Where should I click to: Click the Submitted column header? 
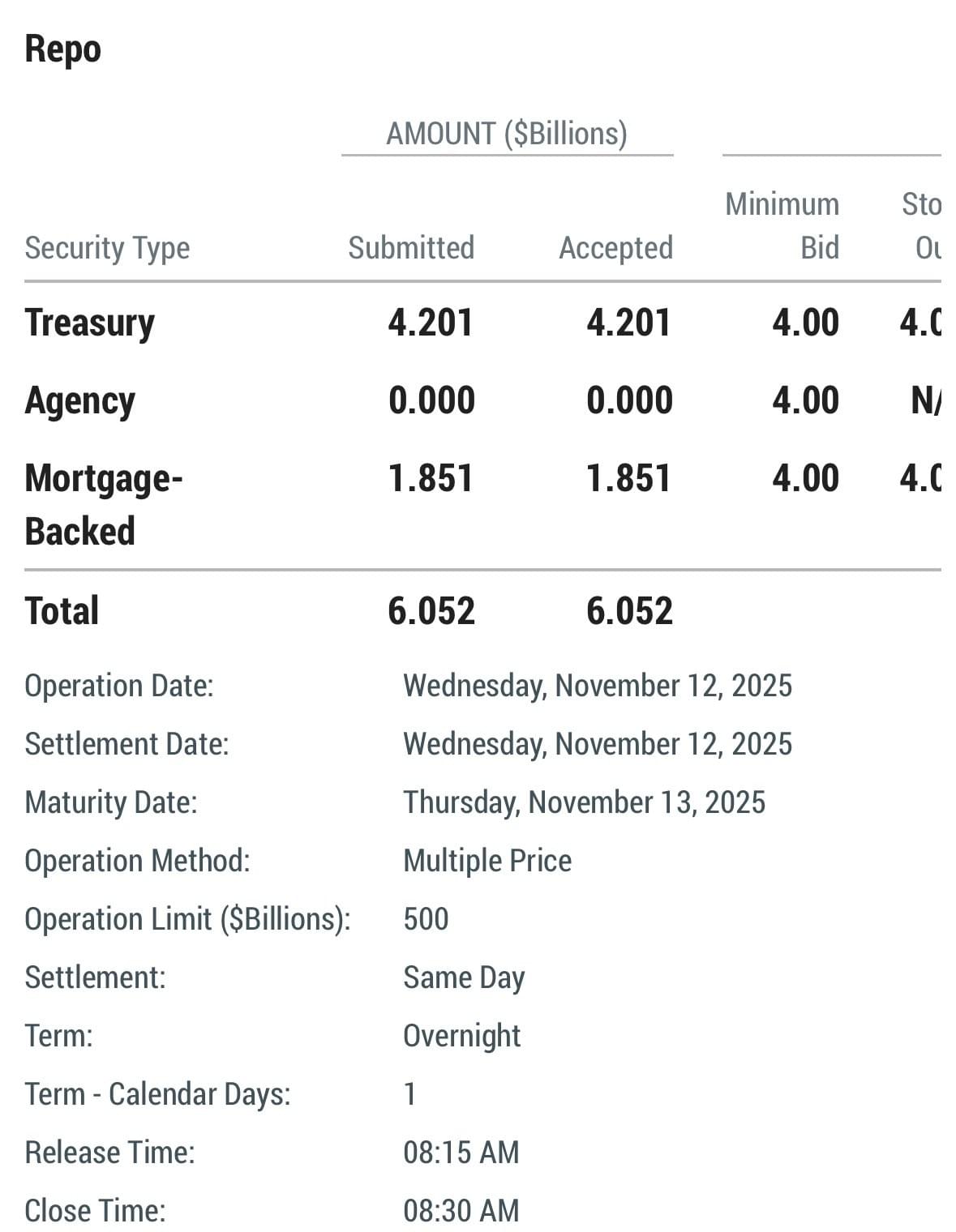pos(411,248)
